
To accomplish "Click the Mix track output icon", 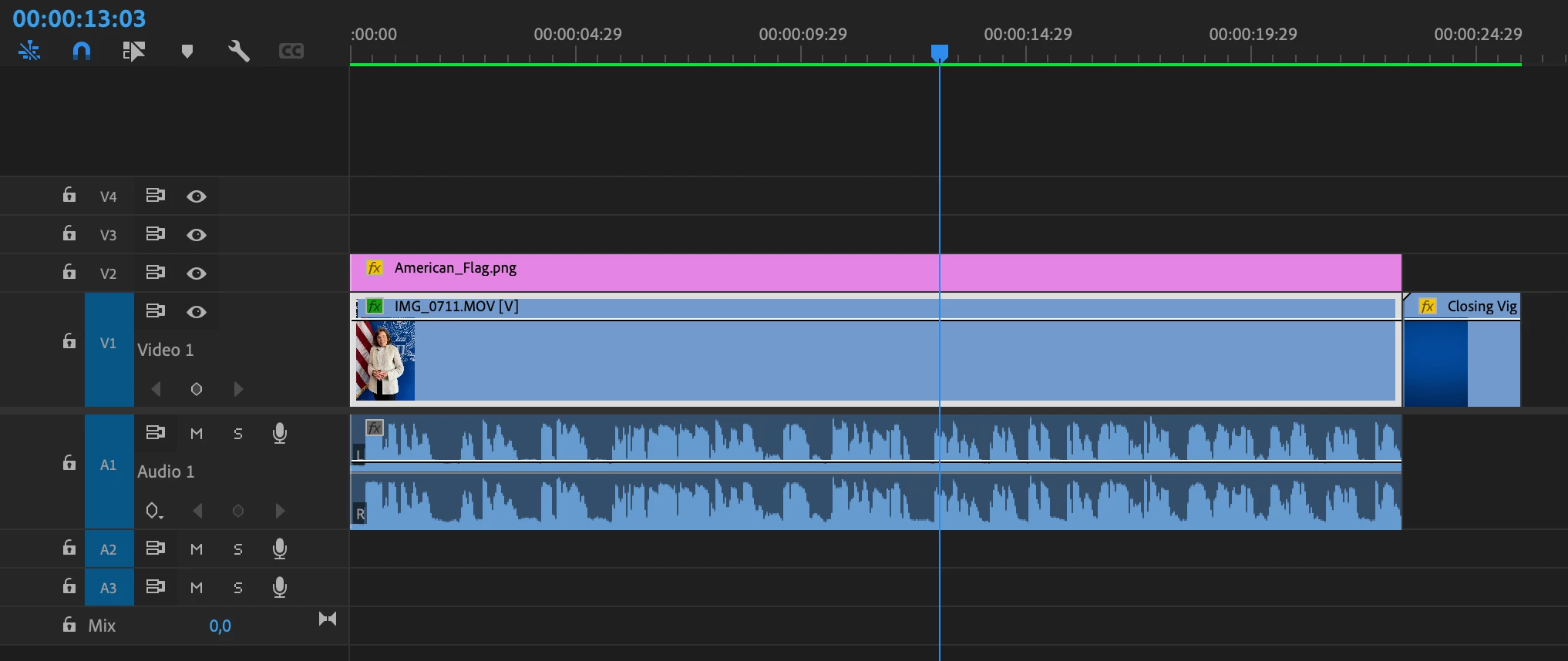I will pos(328,619).
